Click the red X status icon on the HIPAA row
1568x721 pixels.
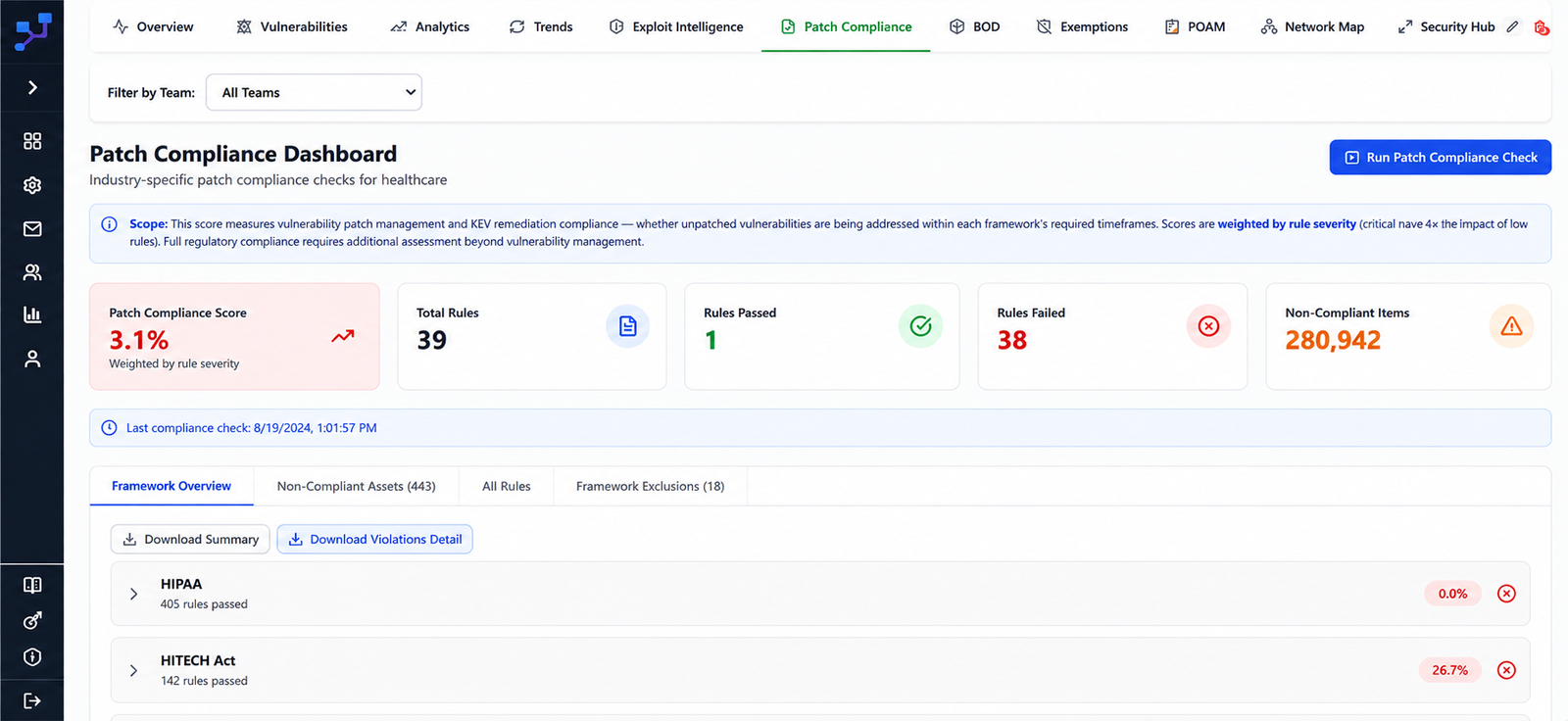1506,594
